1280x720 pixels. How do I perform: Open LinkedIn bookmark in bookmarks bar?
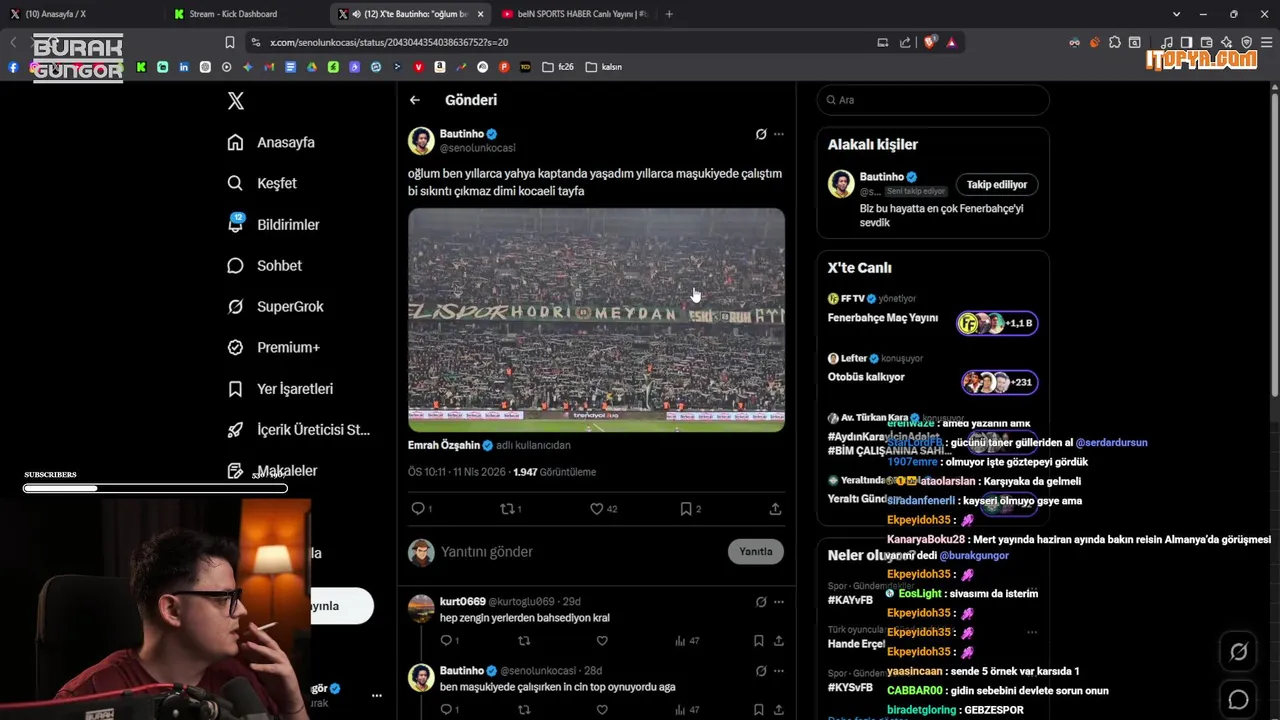[x=184, y=67]
